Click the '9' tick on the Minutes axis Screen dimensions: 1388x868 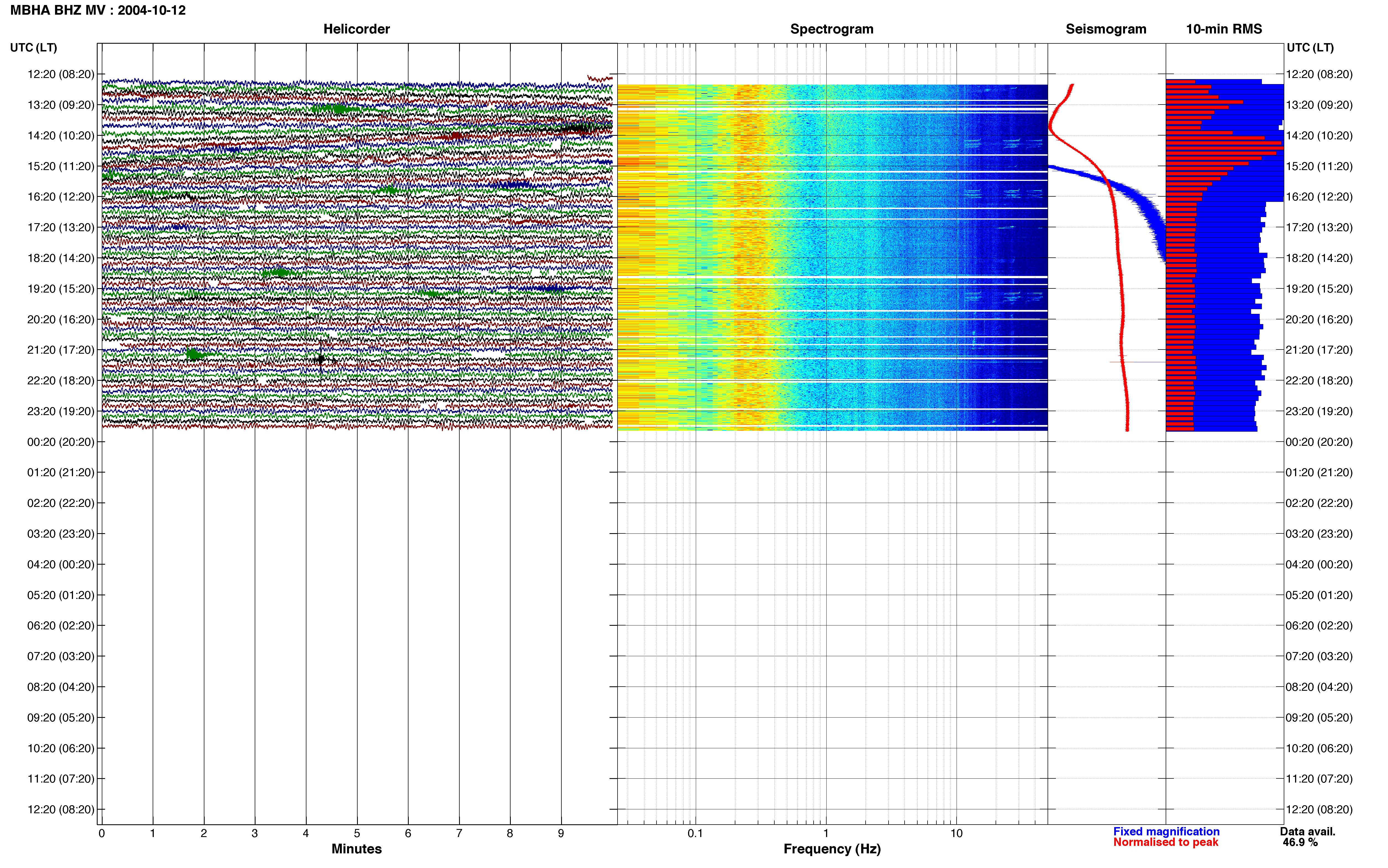pyautogui.click(x=561, y=833)
